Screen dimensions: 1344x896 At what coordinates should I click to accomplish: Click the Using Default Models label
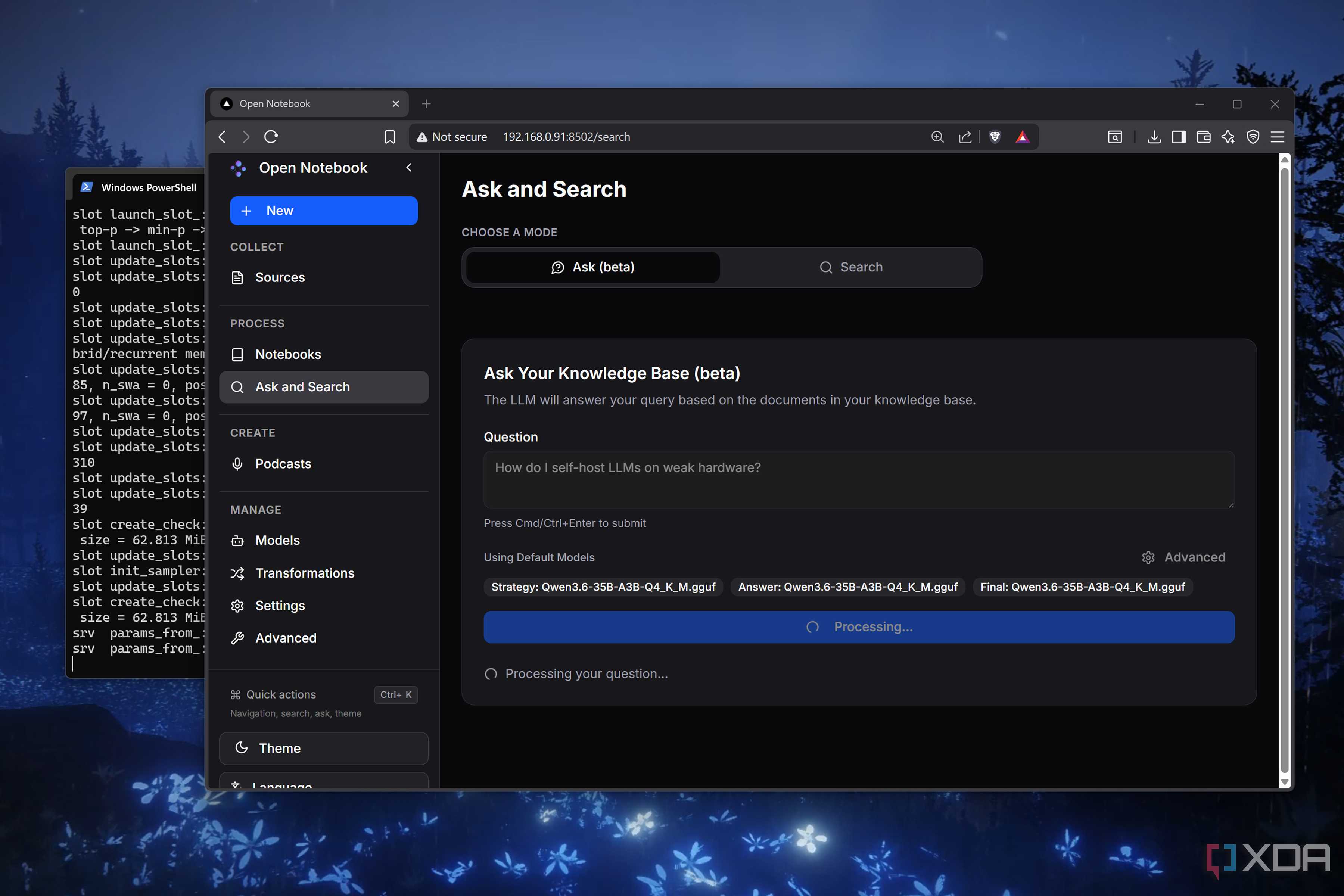pos(539,557)
